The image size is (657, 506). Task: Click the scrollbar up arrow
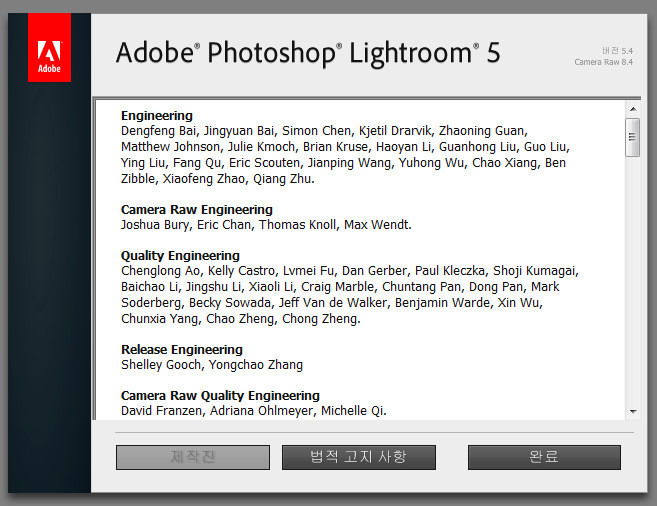[633, 109]
